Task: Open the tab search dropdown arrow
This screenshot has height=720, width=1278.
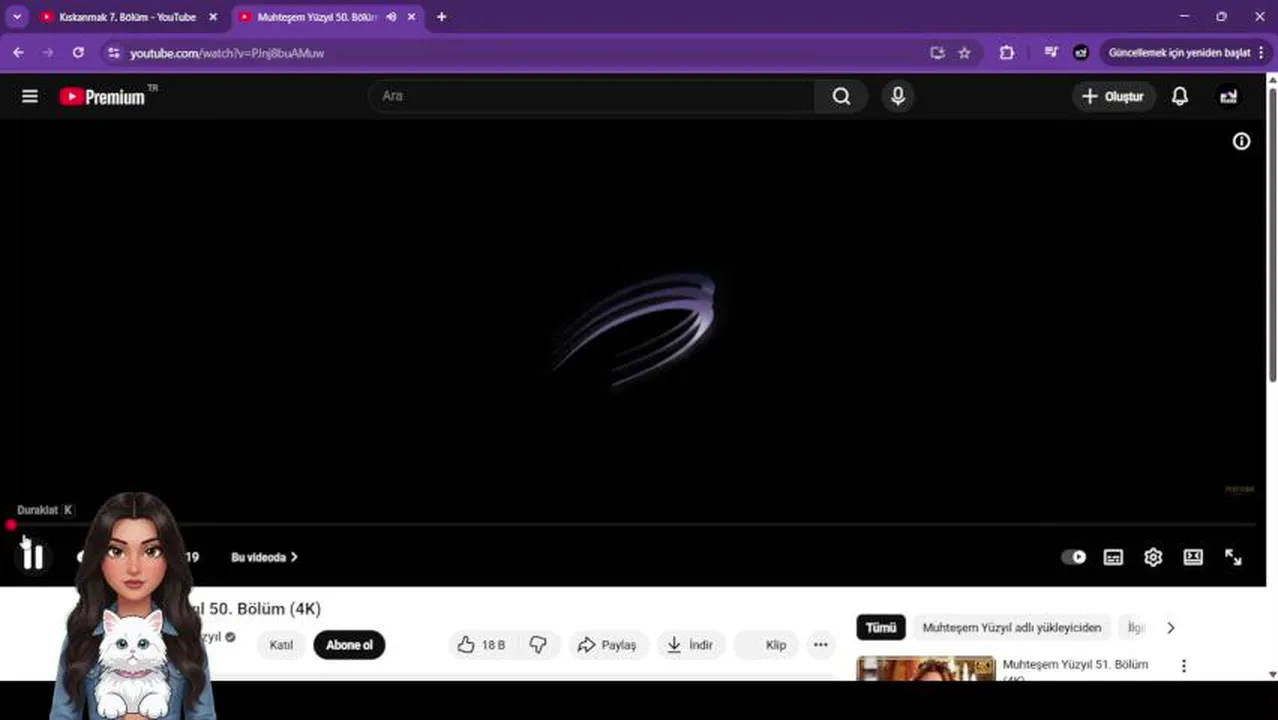Action: [x=17, y=17]
